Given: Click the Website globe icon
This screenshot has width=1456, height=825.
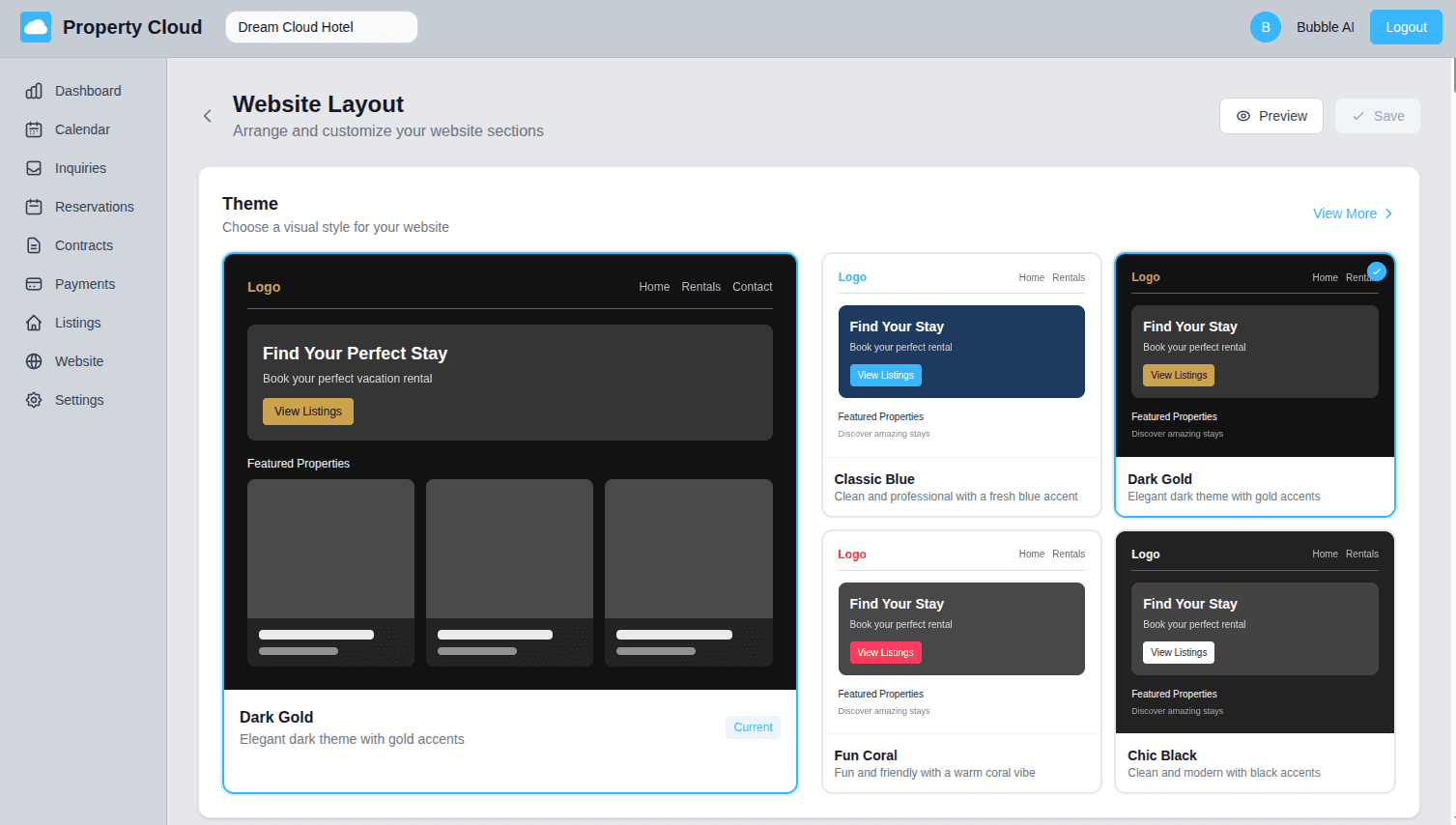Looking at the screenshot, I should (x=34, y=361).
